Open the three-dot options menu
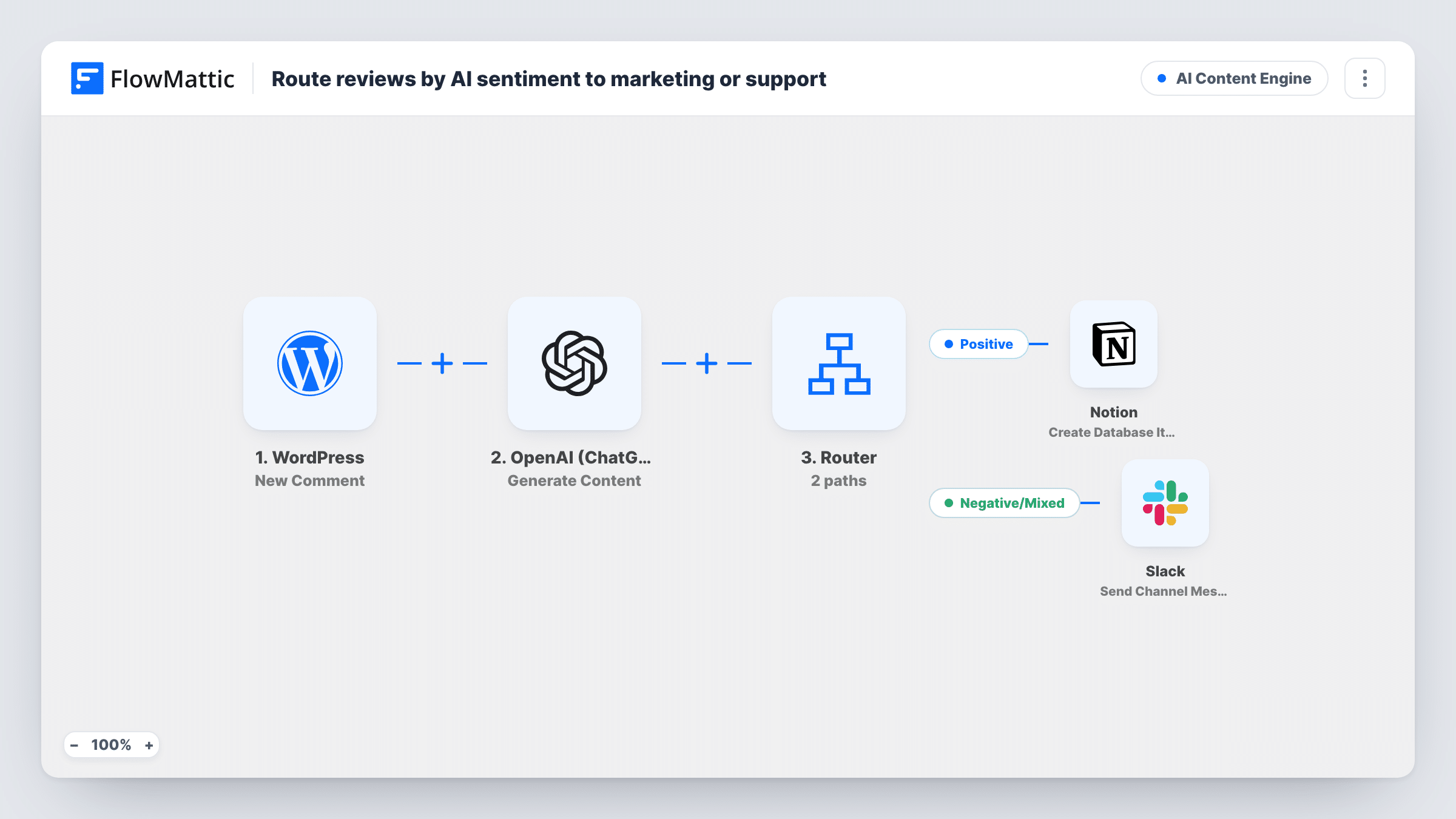 1365,78
